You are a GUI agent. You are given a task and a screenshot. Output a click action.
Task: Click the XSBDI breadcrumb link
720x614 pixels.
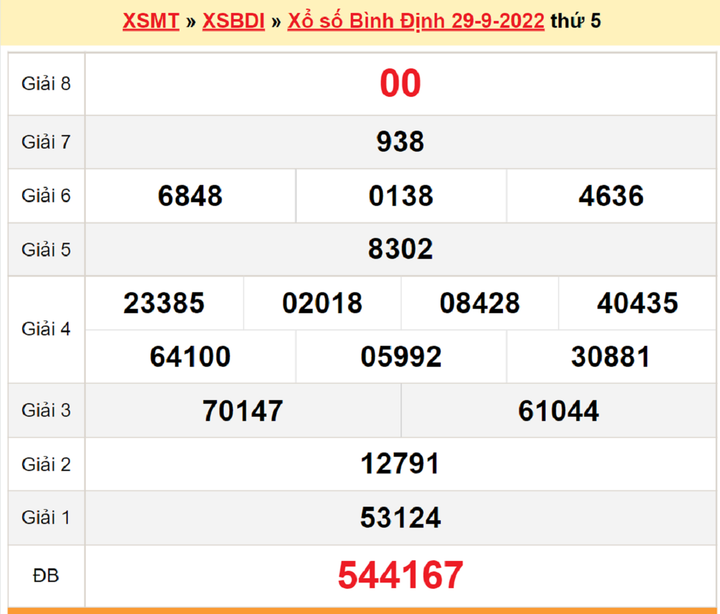(233, 21)
